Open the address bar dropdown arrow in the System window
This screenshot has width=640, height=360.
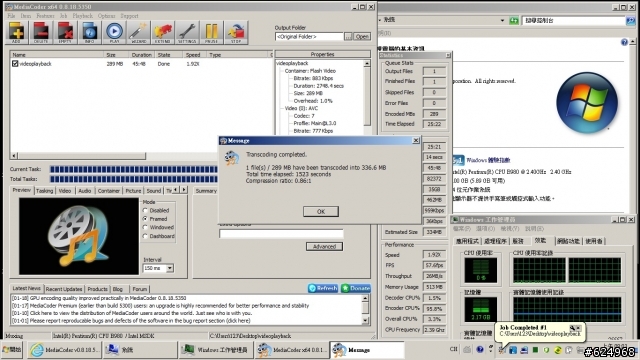coord(502,20)
